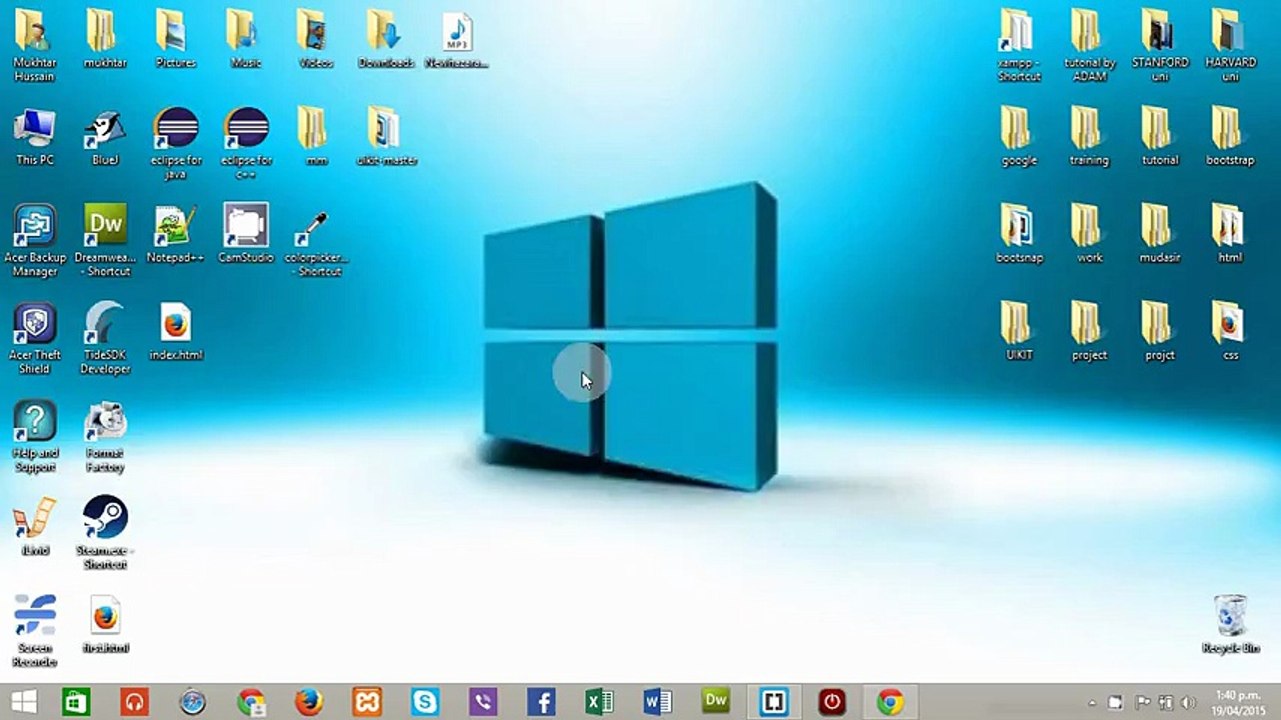Open the red power icon app in taskbar
Image resolution: width=1281 pixels, height=720 pixels.
click(x=831, y=702)
